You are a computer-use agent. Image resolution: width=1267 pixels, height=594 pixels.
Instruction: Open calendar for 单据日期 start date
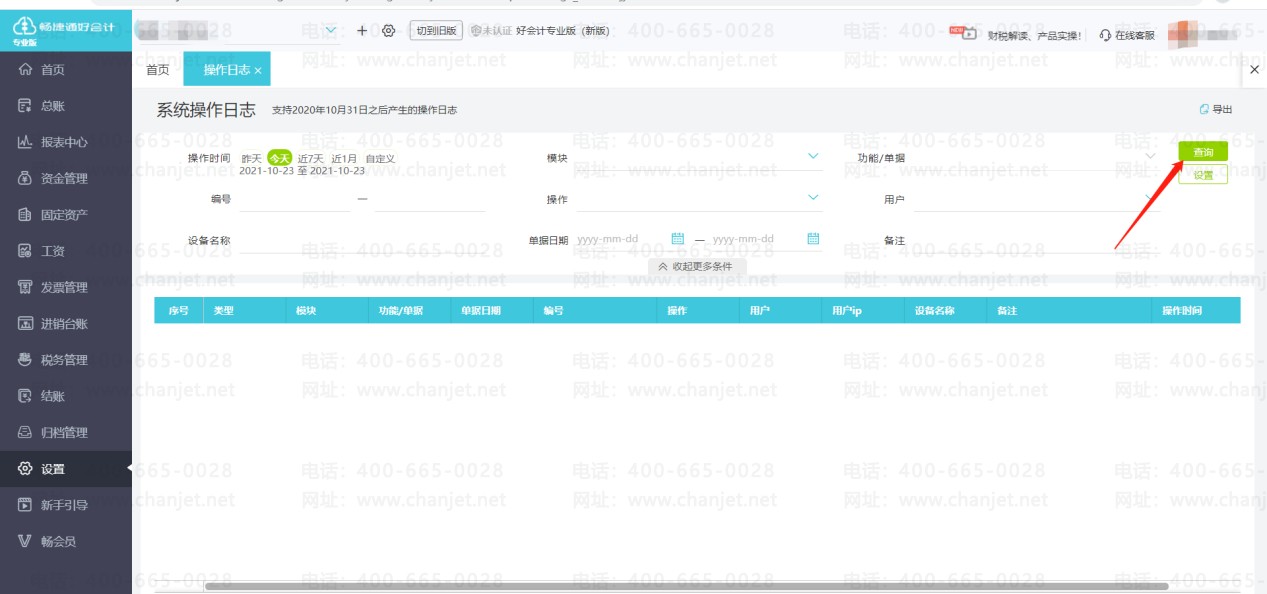(x=677, y=239)
